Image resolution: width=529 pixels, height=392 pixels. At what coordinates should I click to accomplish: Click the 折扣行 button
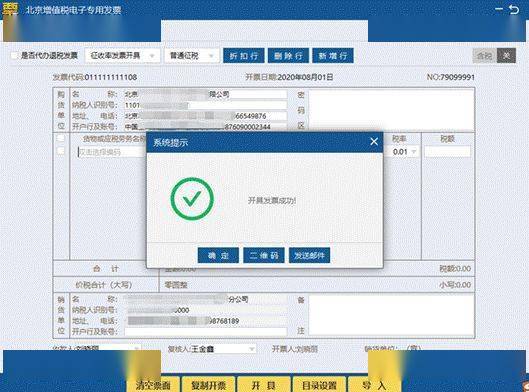(244, 56)
